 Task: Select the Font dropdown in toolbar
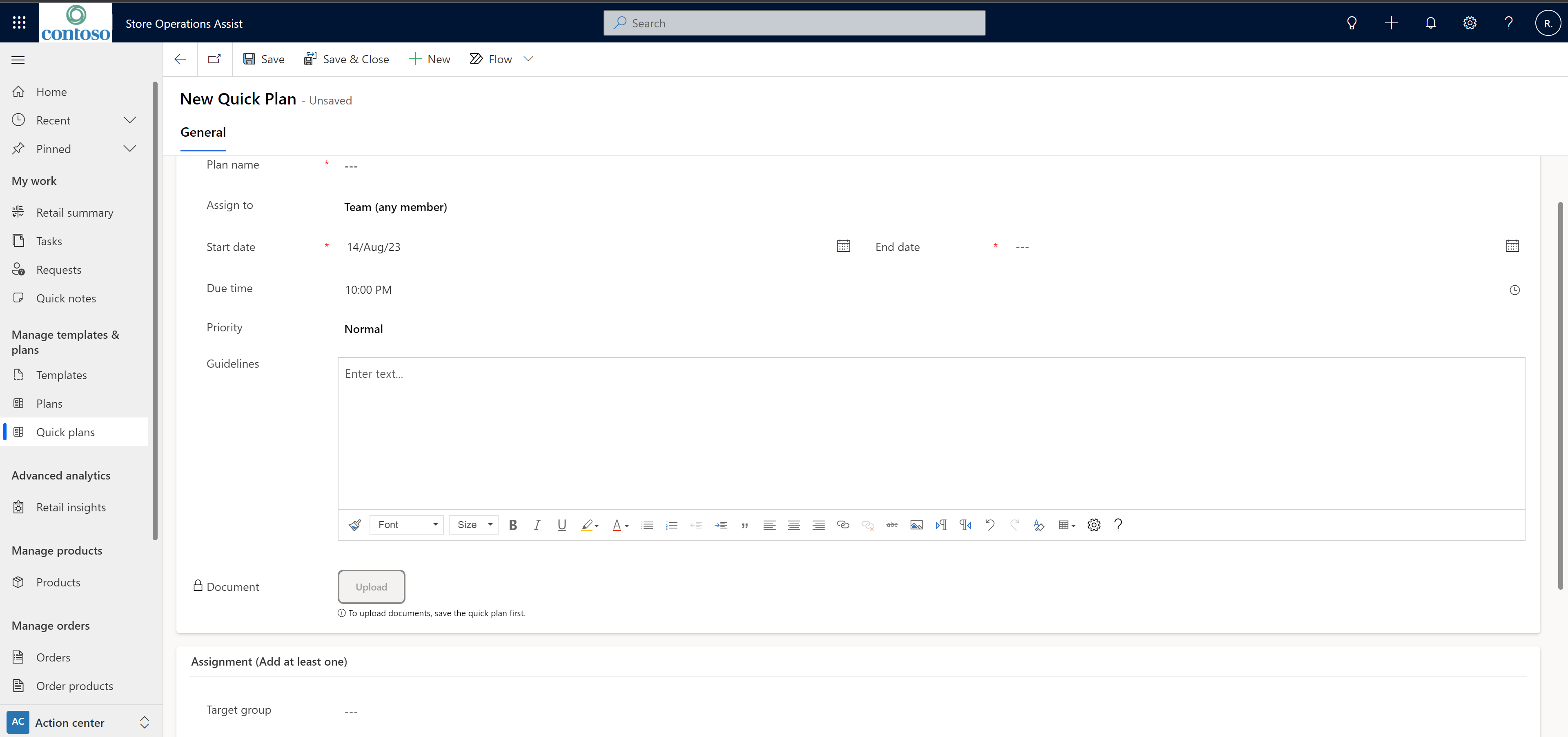[405, 524]
